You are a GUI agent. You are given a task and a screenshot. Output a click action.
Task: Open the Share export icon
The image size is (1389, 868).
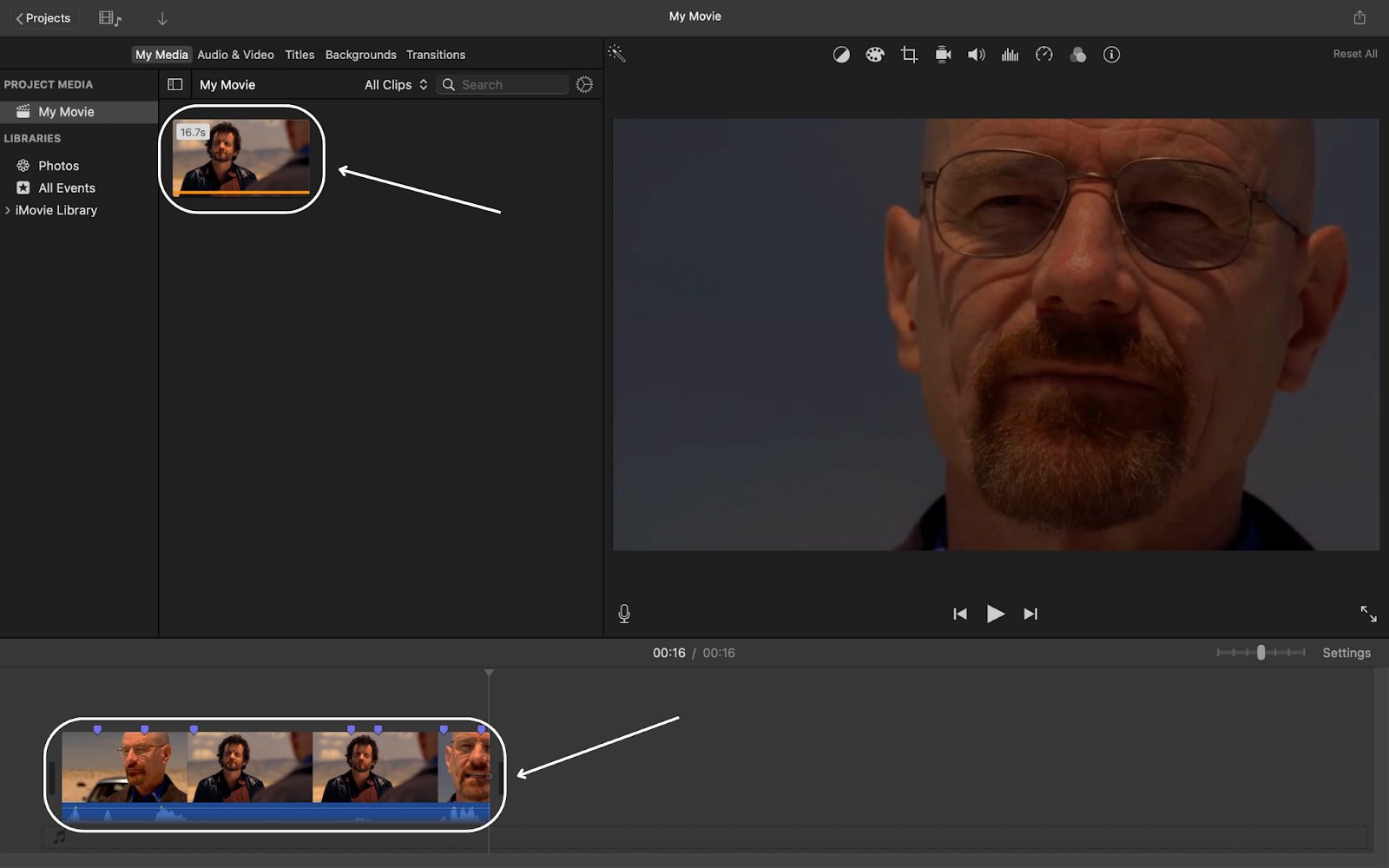(x=1359, y=17)
